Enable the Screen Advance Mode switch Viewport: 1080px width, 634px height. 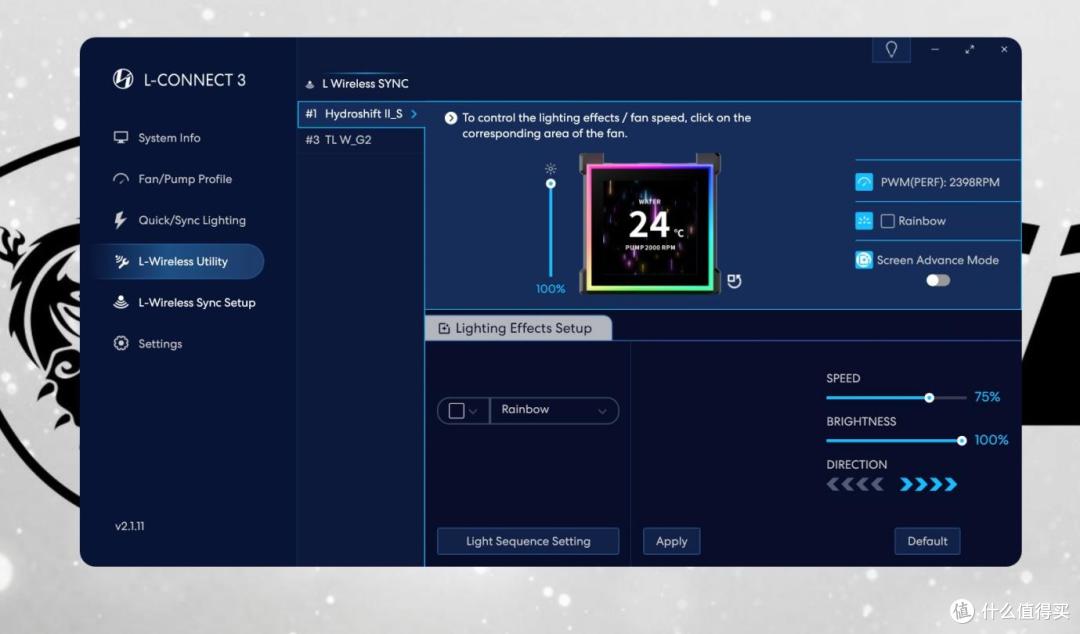(x=938, y=280)
